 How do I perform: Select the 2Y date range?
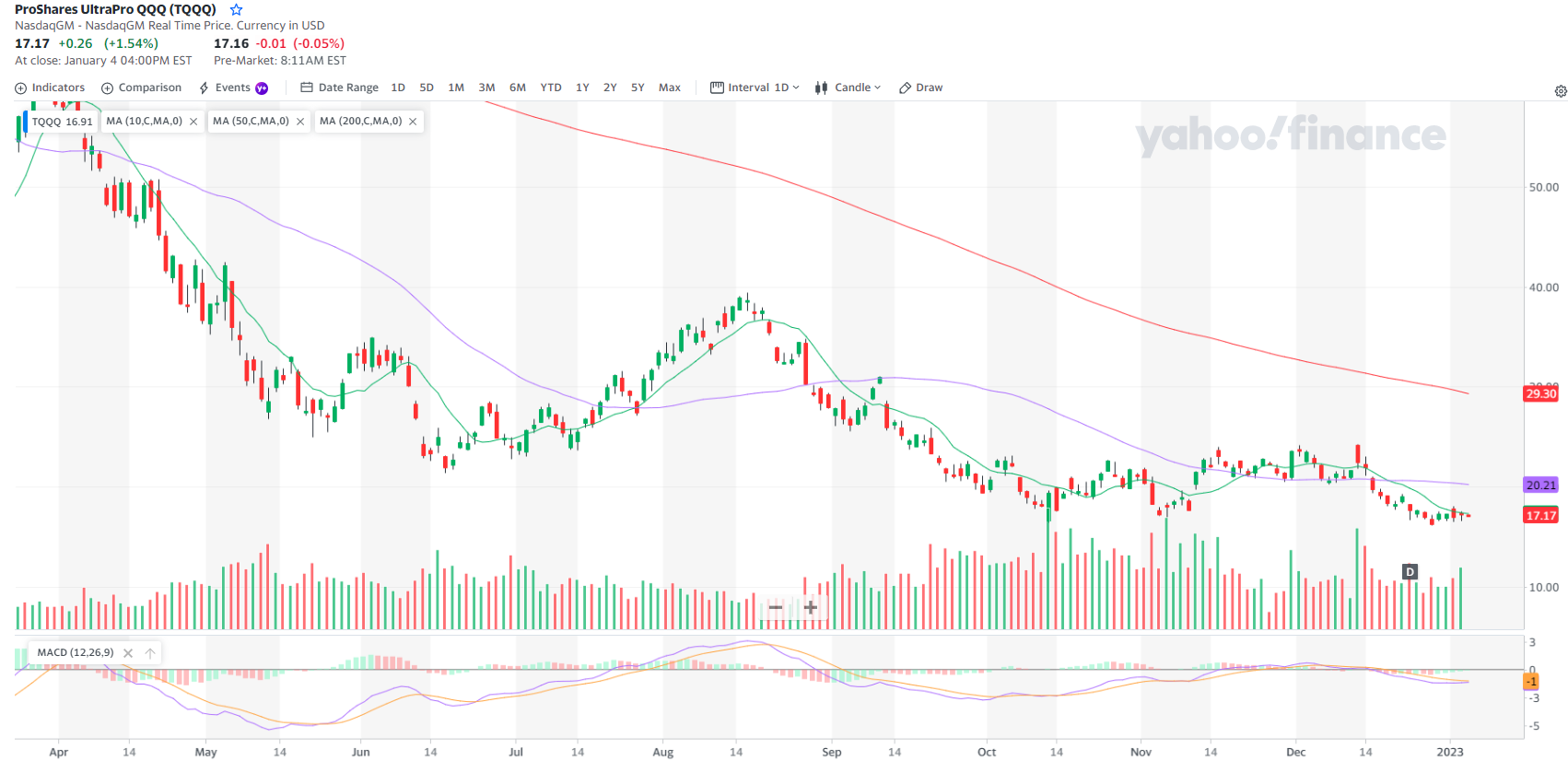[610, 88]
